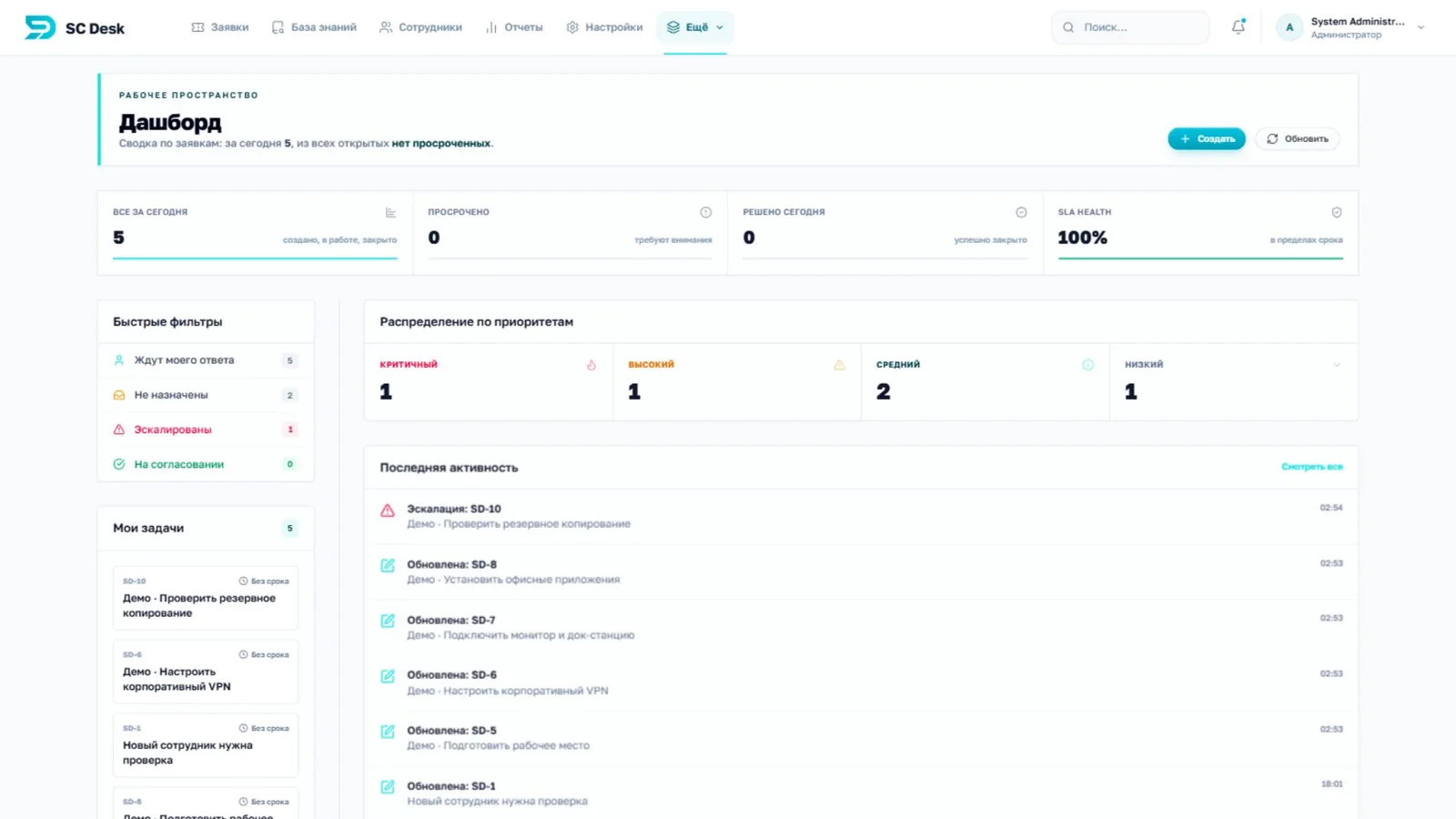Open the notifications bell

point(1239,27)
